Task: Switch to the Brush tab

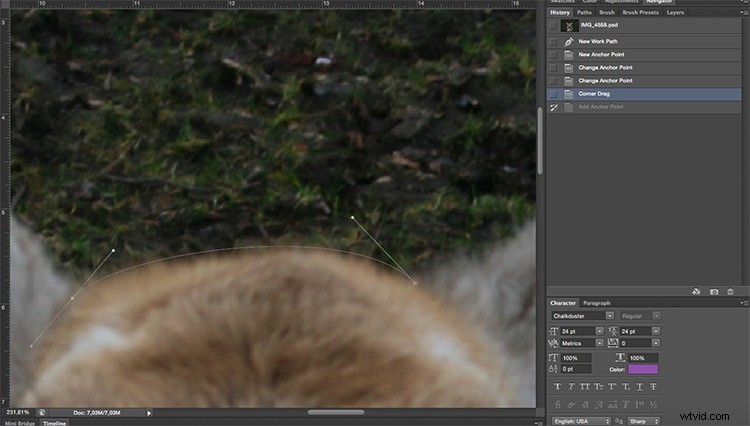Action: [607, 12]
